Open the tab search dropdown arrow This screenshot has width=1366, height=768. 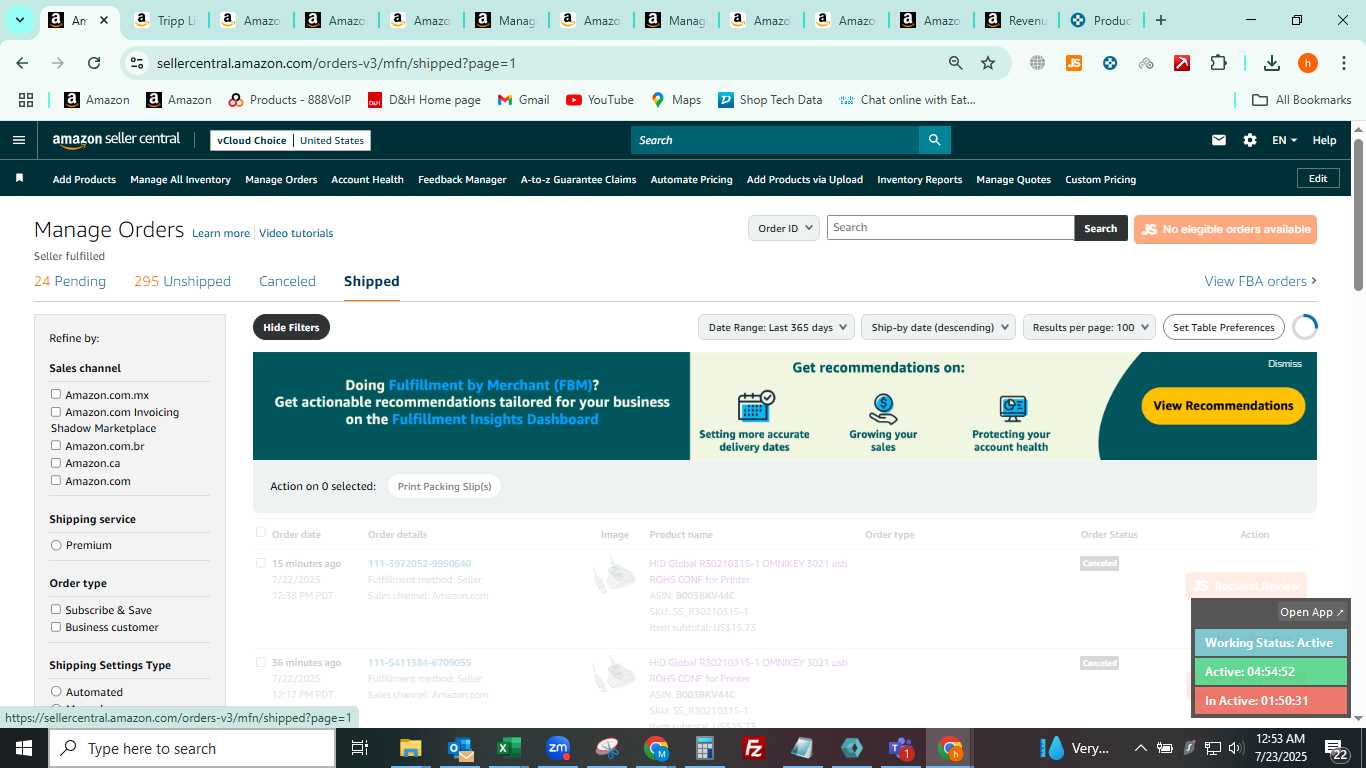coord(19,20)
